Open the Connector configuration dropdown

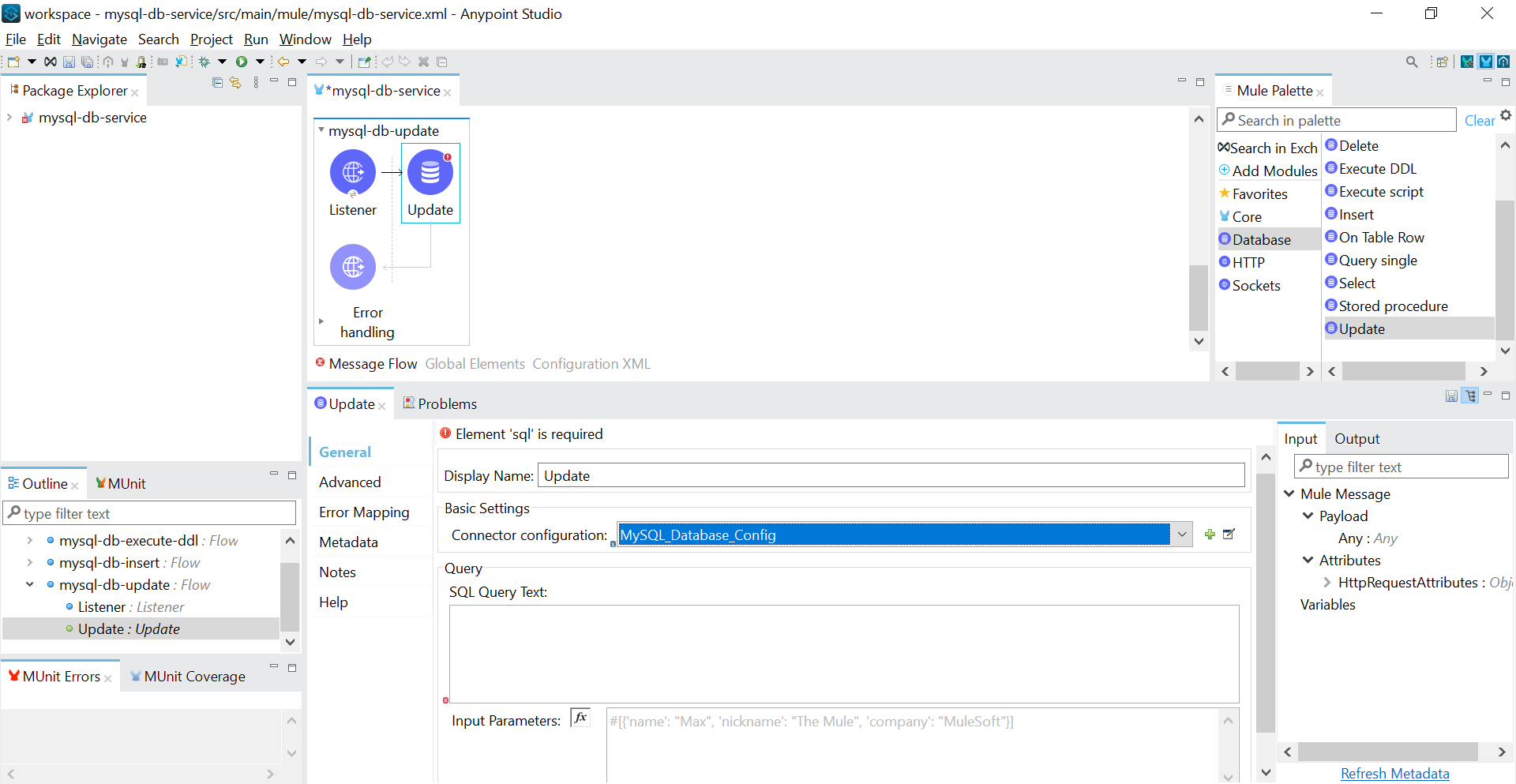pos(1181,535)
